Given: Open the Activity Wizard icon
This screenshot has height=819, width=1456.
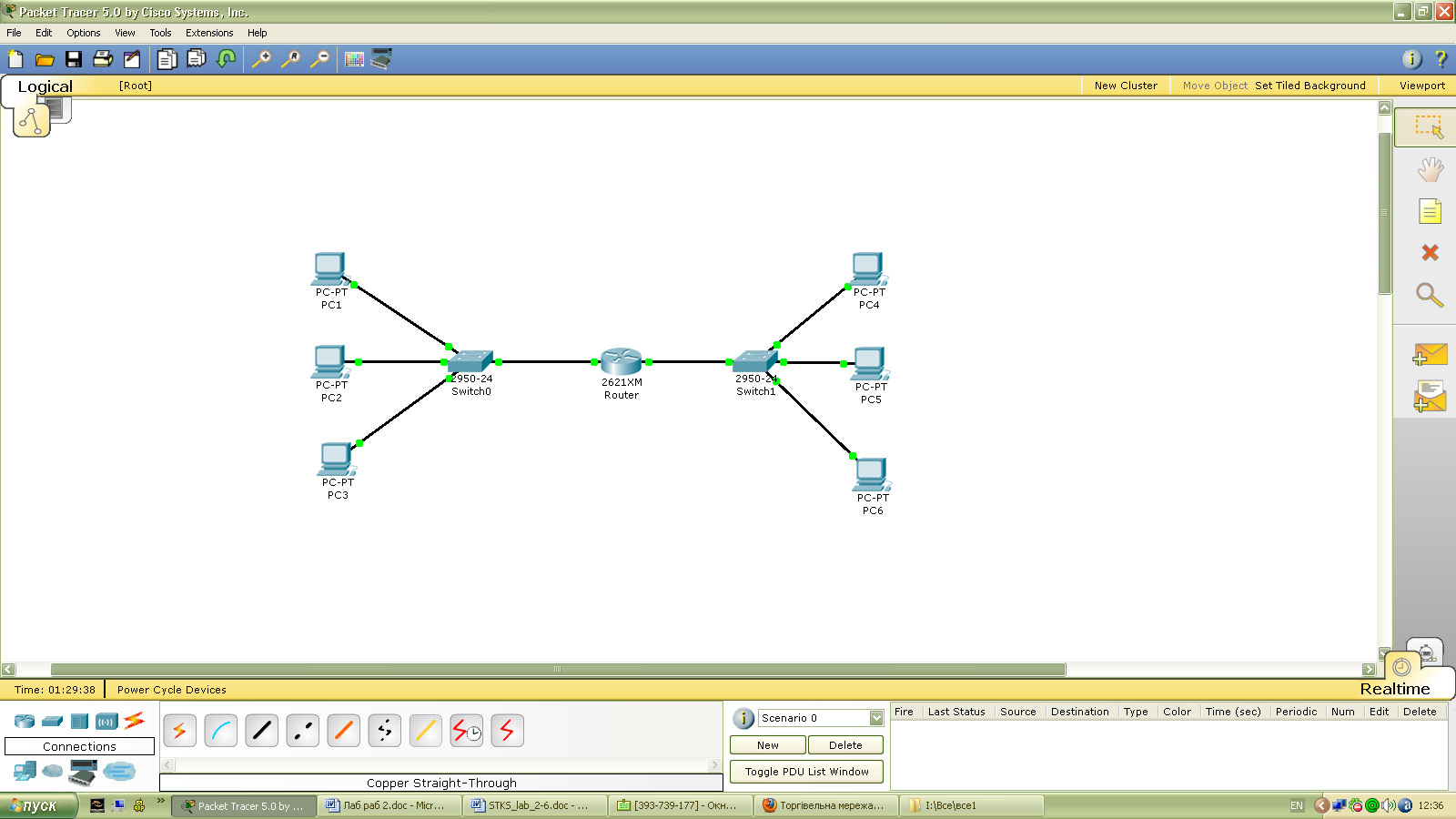Looking at the screenshot, I should pos(132,60).
